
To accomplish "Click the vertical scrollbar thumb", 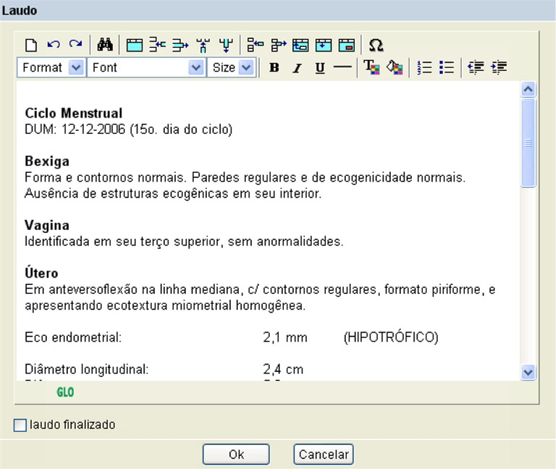I will tap(528, 143).
